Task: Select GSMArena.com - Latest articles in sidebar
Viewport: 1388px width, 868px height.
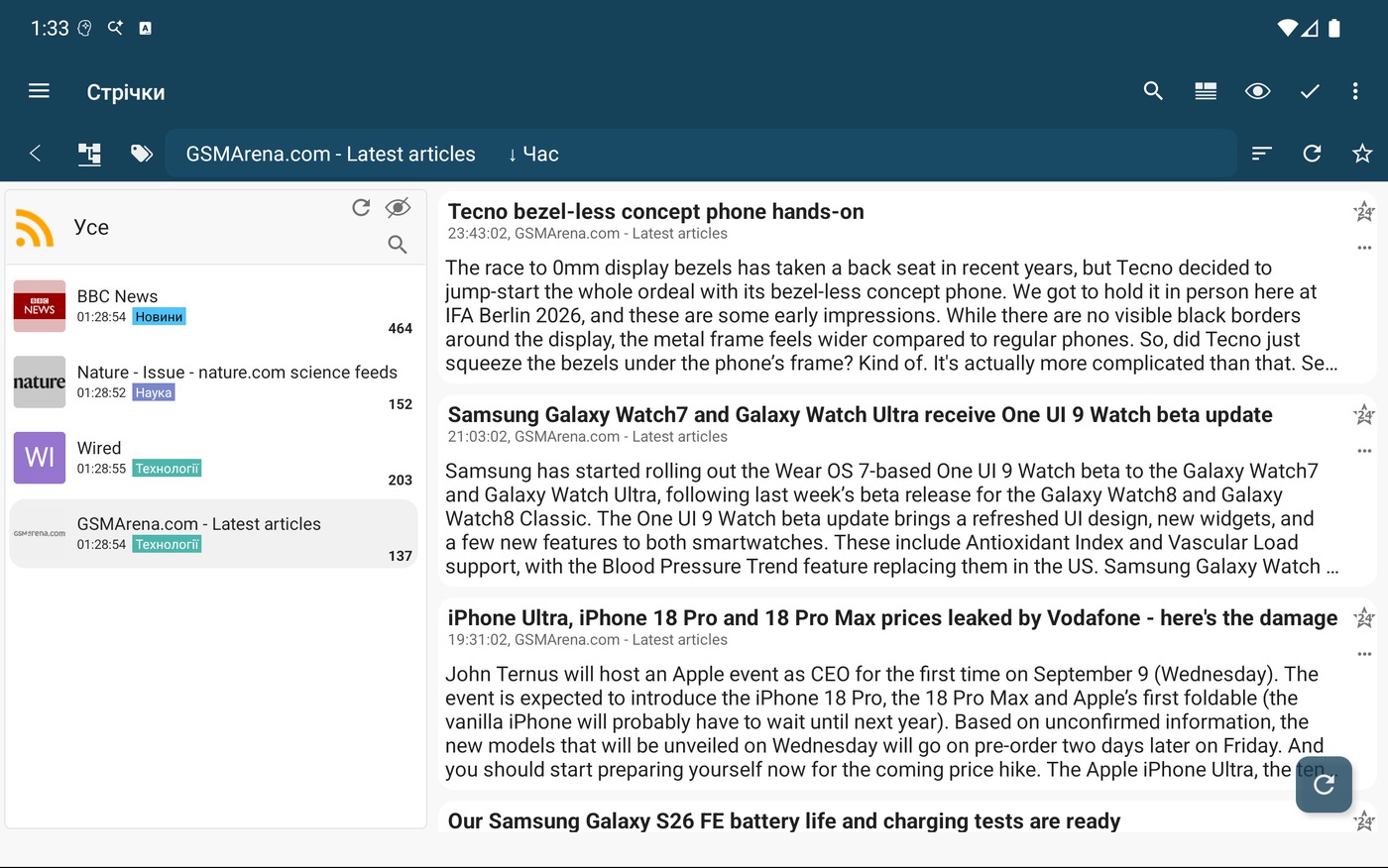Action: point(214,534)
